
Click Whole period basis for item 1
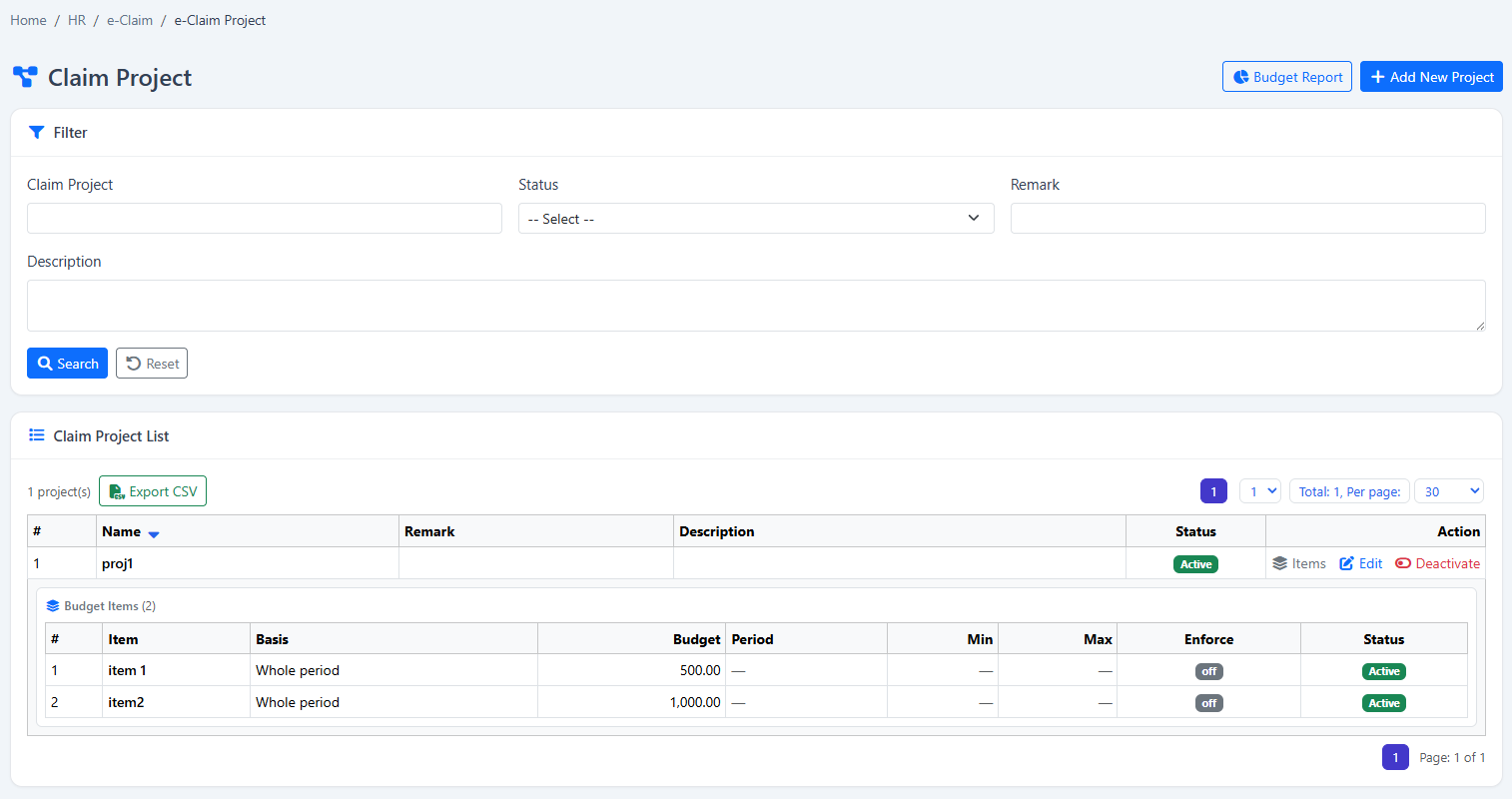point(298,670)
